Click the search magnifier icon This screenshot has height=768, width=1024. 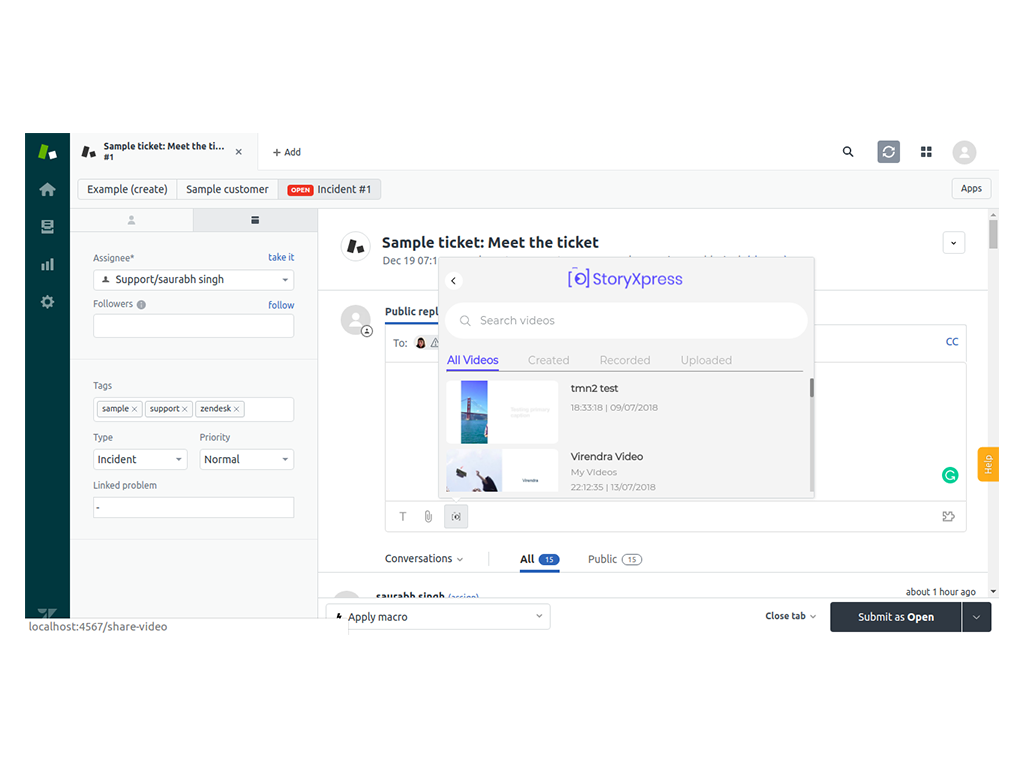pos(848,152)
